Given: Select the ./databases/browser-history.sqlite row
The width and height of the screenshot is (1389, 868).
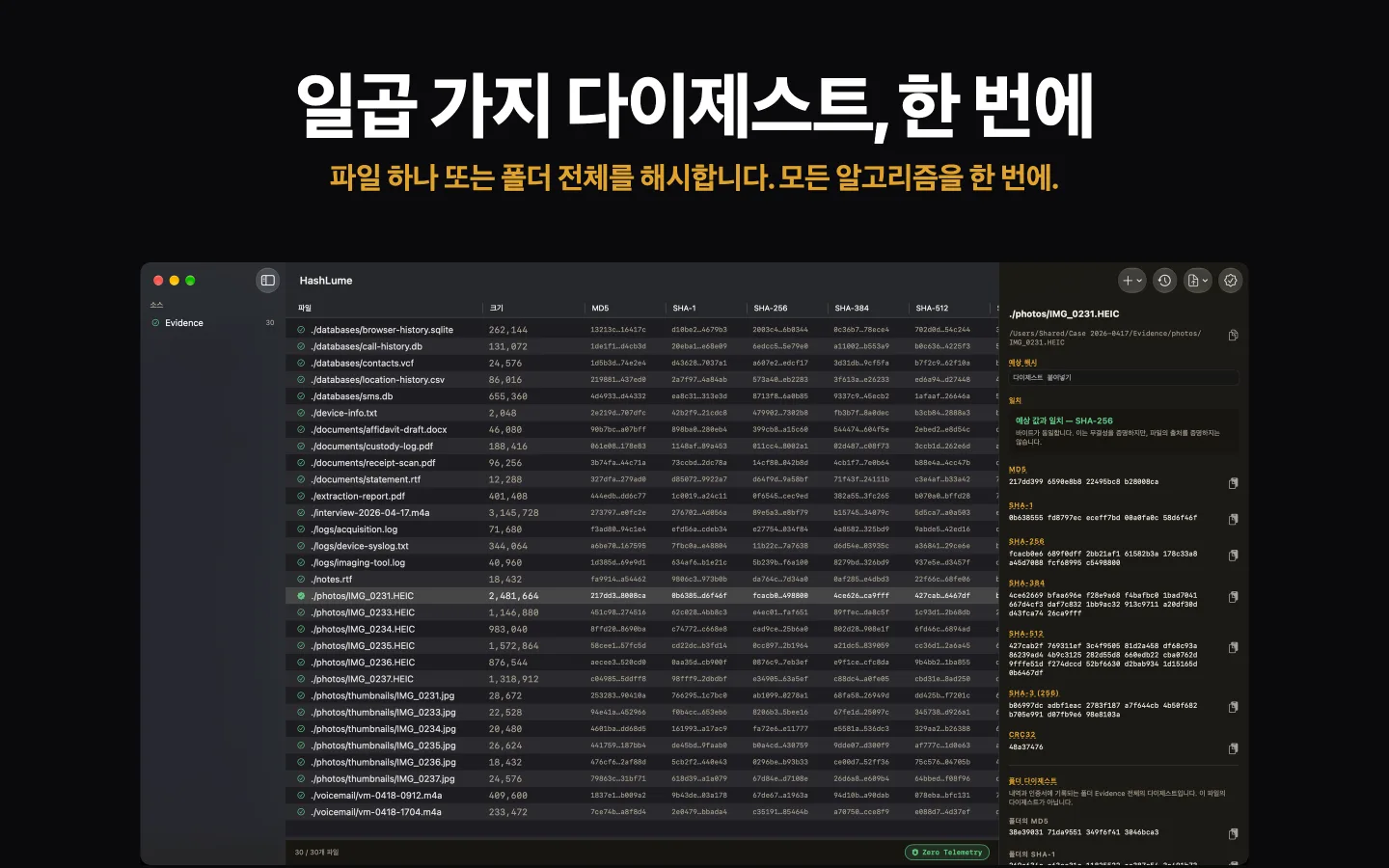Looking at the screenshot, I should point(641,330).
